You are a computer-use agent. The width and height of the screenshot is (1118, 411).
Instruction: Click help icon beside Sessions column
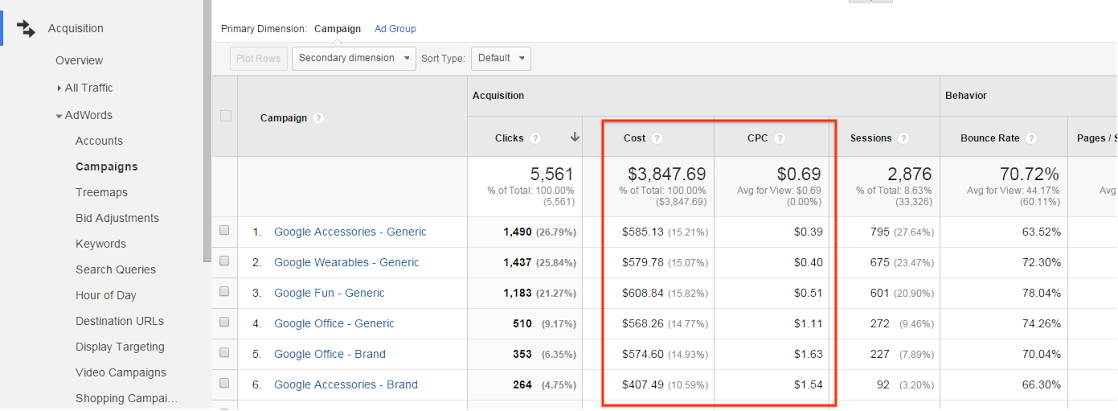pyautogui.click(x=903, y=138)
